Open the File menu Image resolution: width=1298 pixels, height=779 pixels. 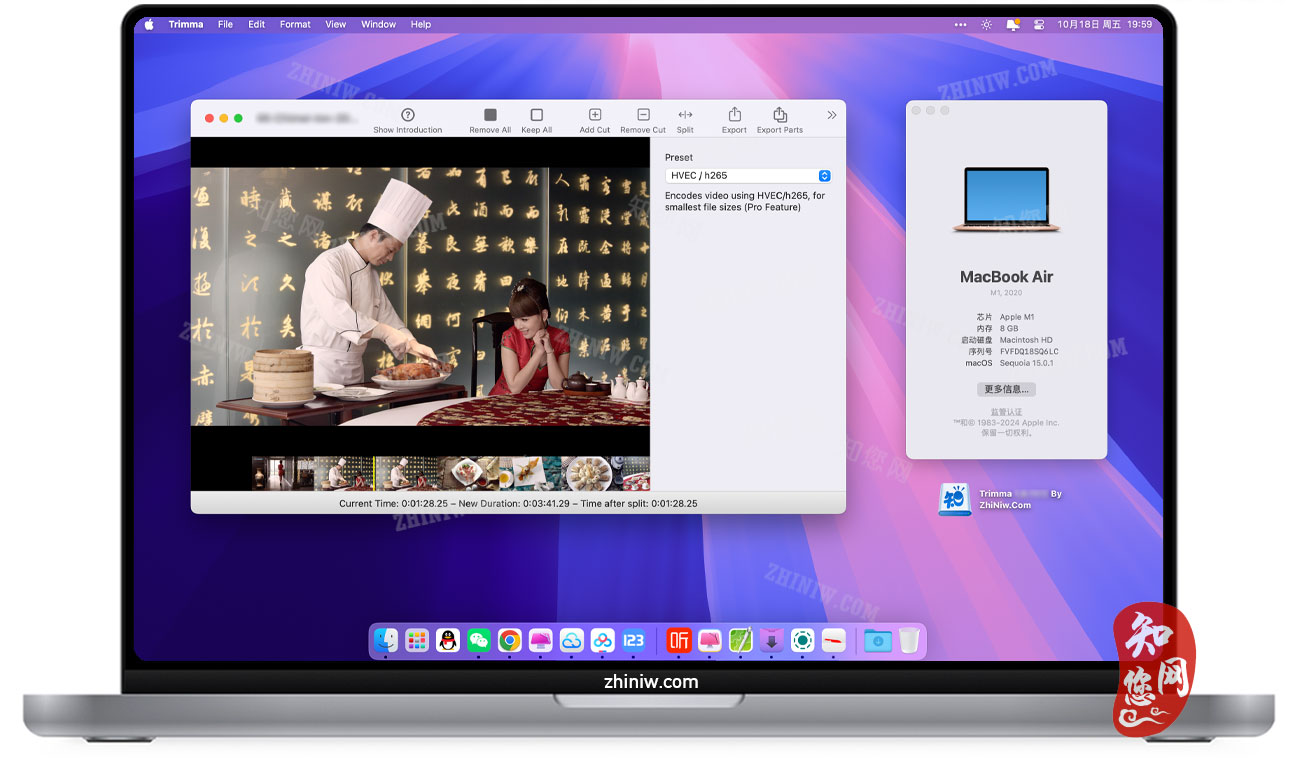(x=226, y=24)
